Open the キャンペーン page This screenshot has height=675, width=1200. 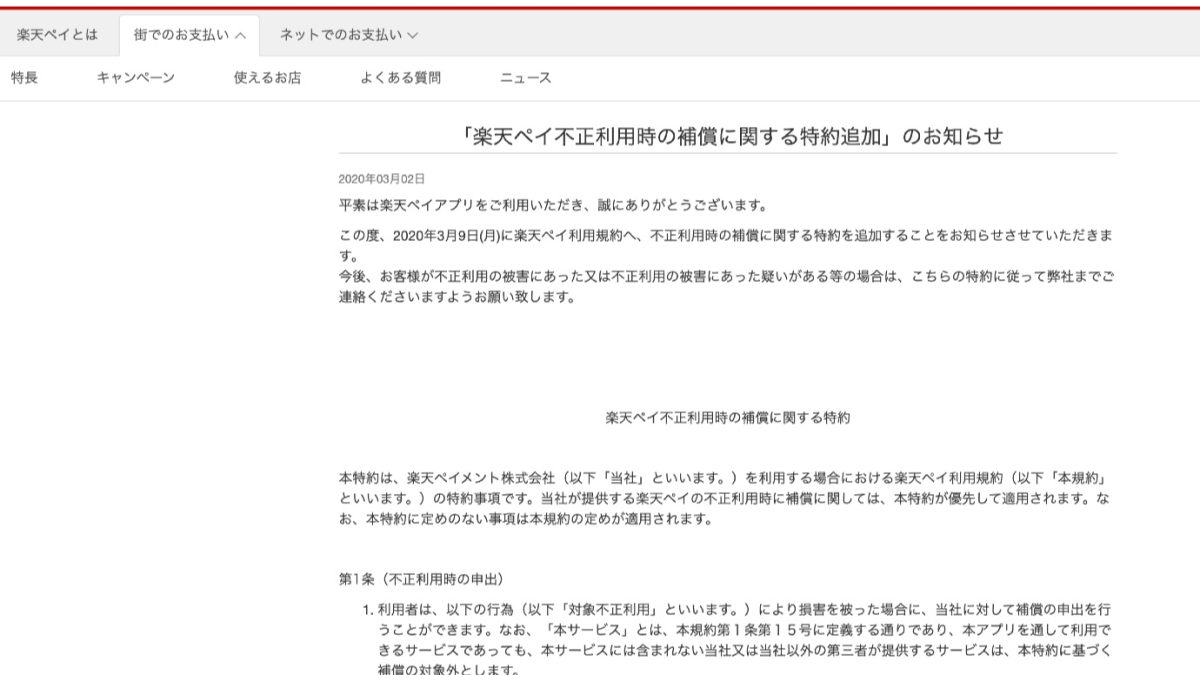pyautogui.click(x=136, y=77)
